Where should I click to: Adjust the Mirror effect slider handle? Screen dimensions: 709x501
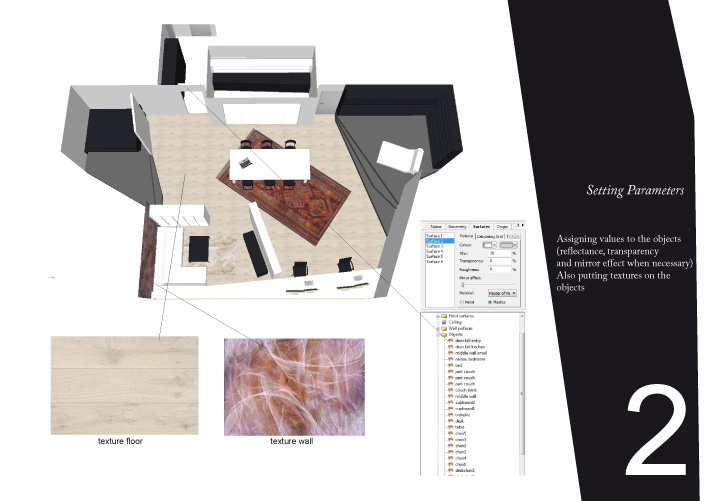click(463, 284)
